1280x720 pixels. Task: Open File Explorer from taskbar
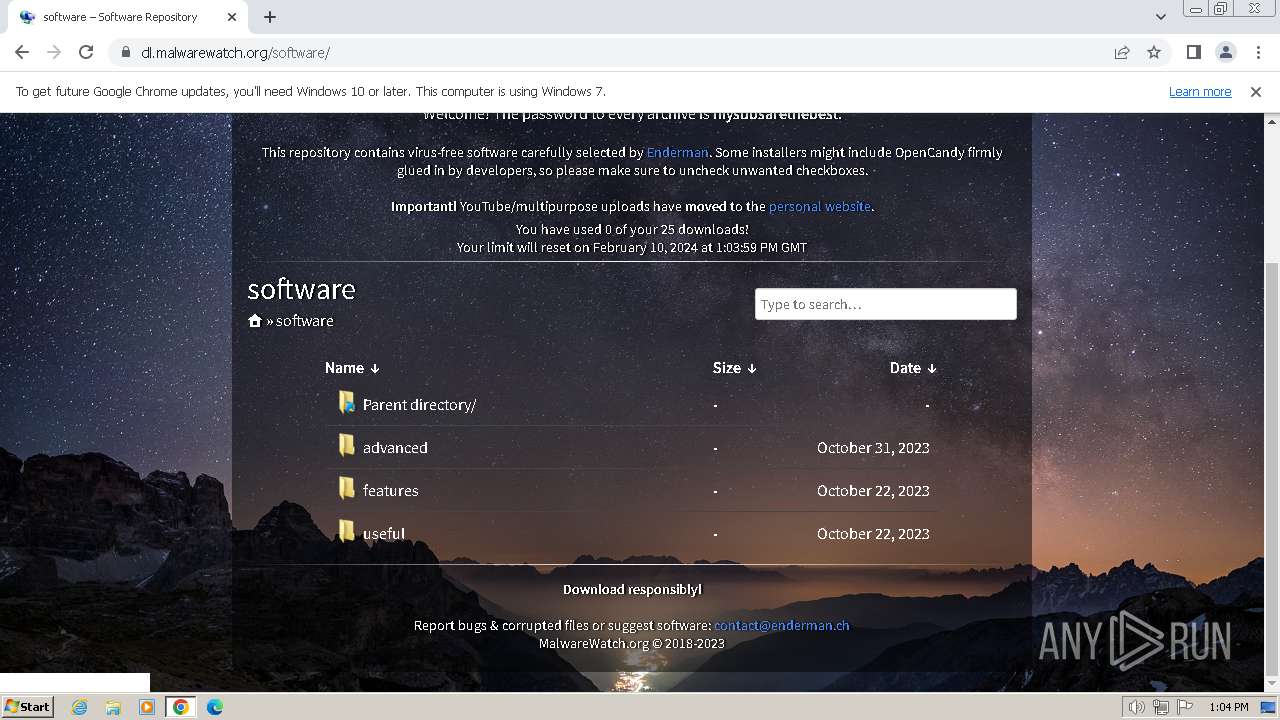113,707
